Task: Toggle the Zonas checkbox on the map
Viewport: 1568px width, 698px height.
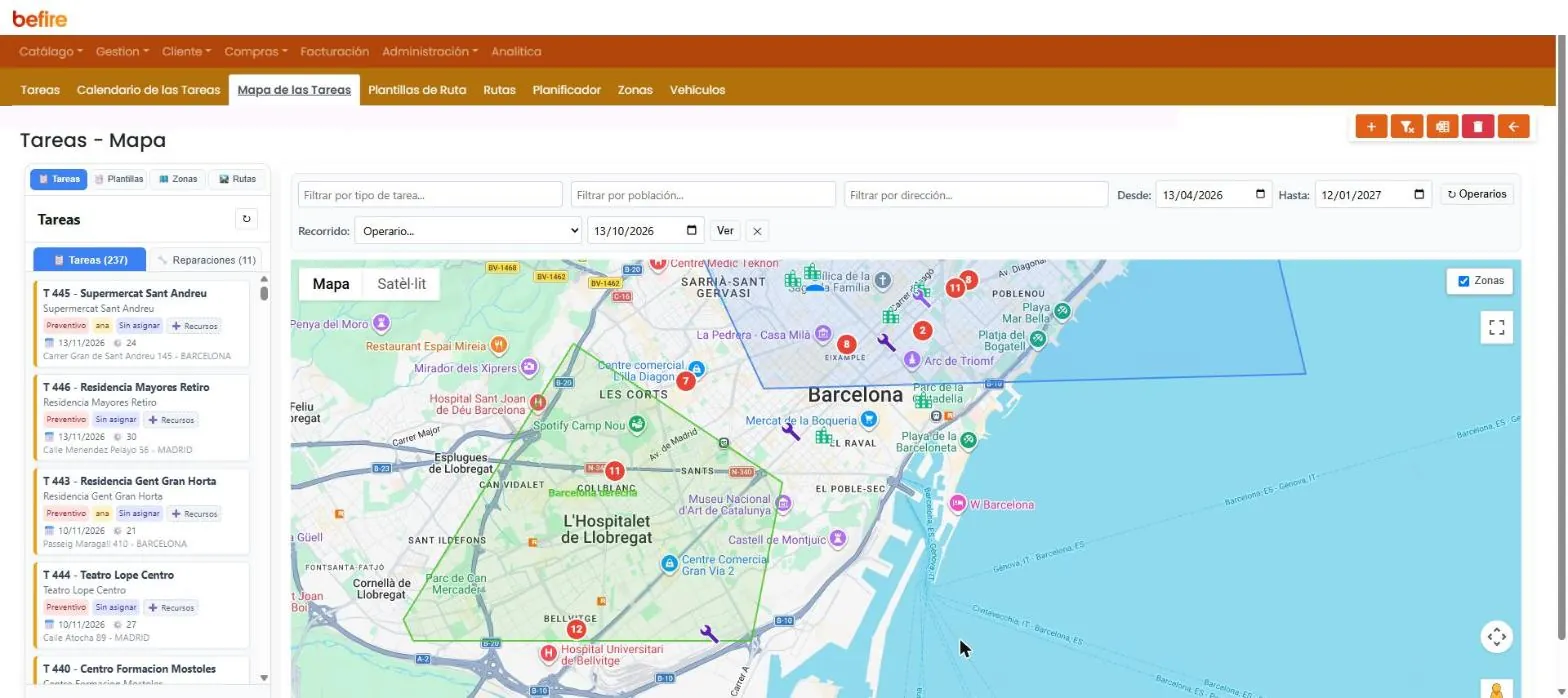Action: coord(1463,281)
